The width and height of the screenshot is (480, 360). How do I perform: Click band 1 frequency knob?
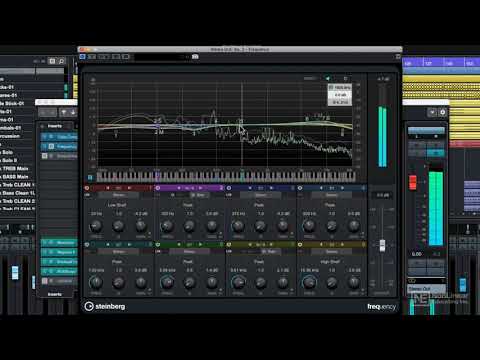(x=96, y=226)
